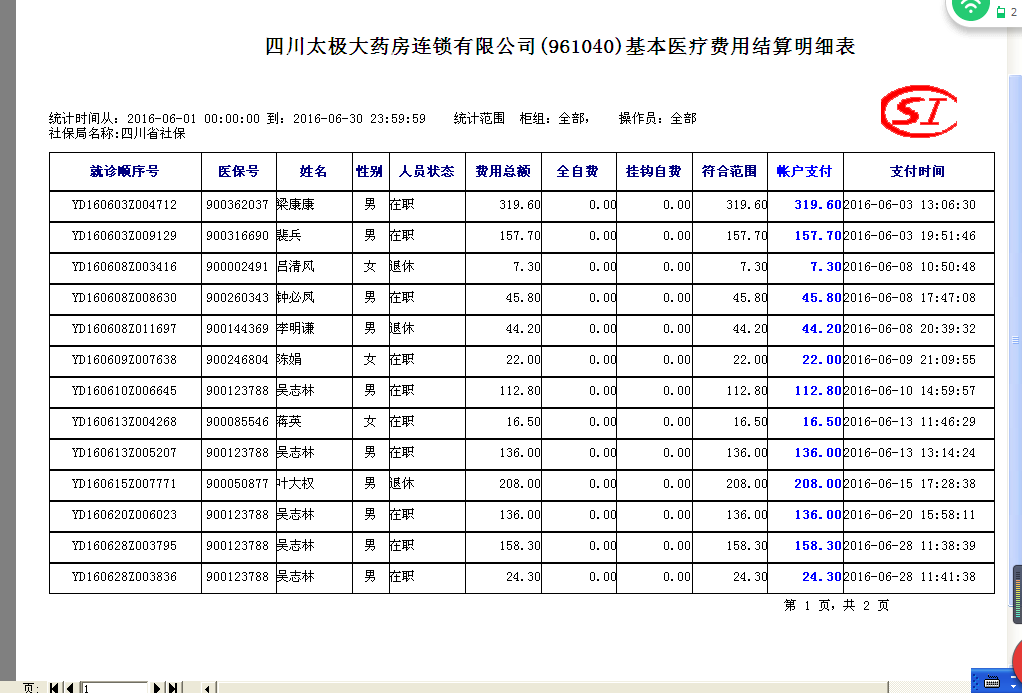Select serial number YD160610Z006645
1022x693 pixels.
(x=124, y=391)
